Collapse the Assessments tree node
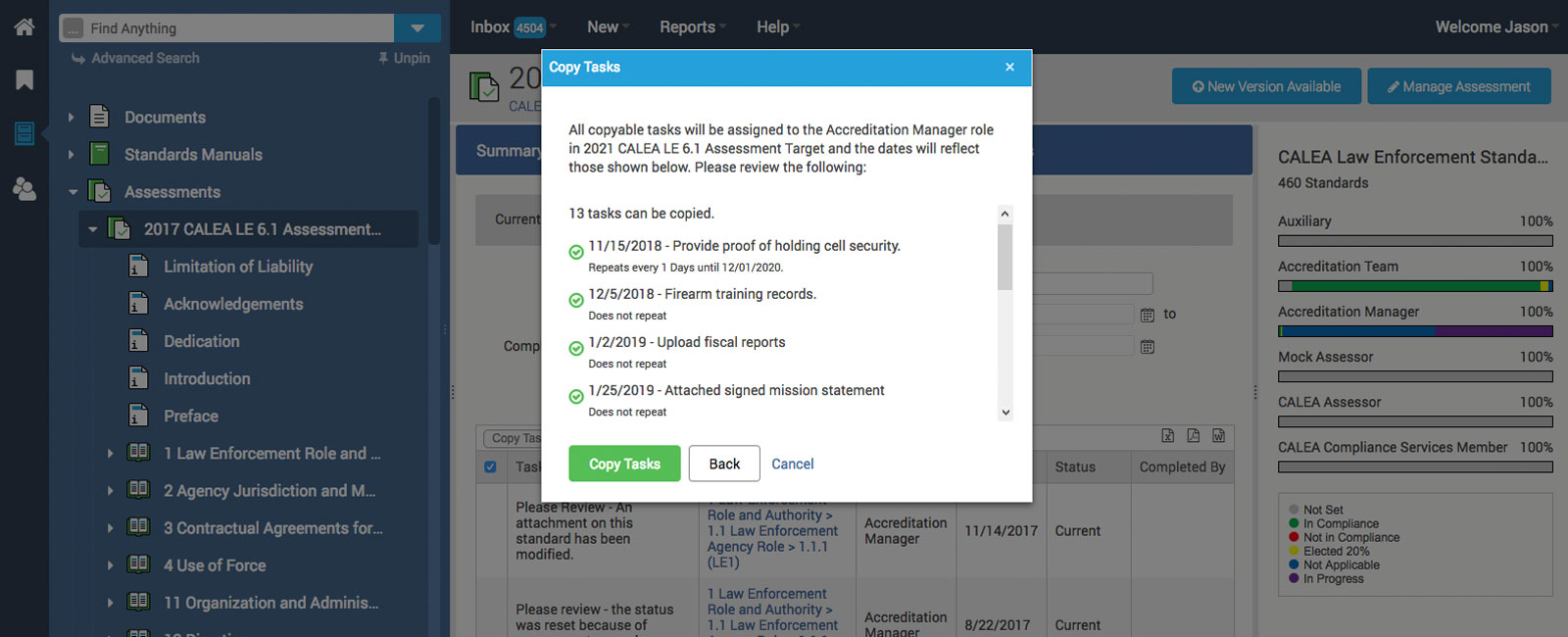This screenshot has height=637, width=1568. click(73, 193)
